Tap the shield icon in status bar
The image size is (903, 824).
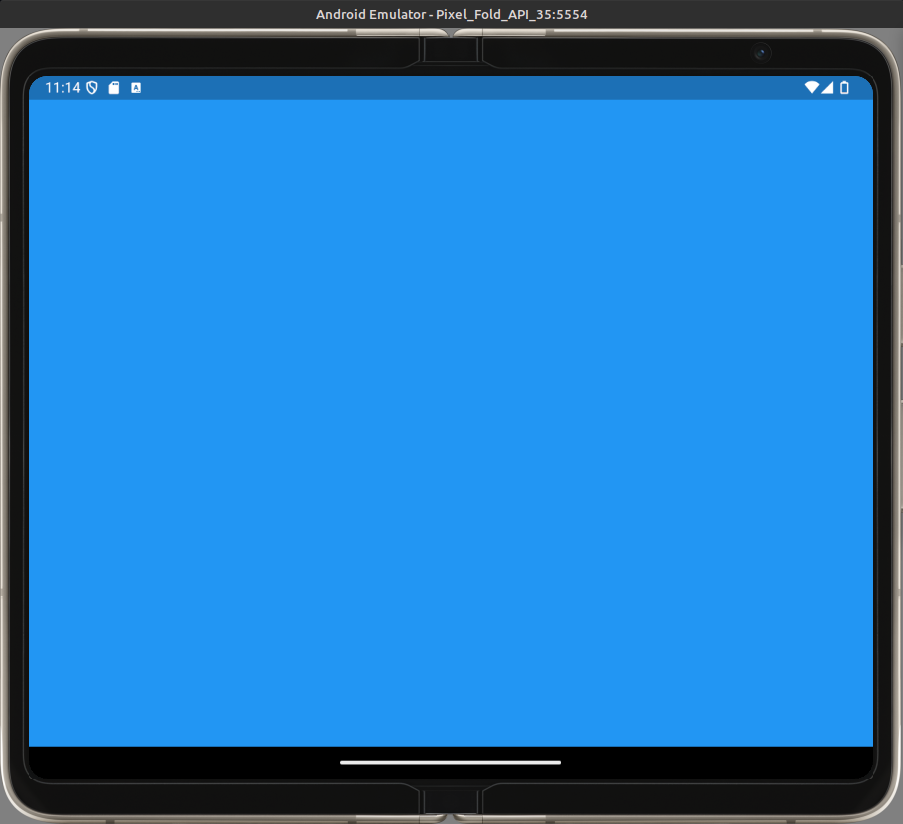[92, 88]
